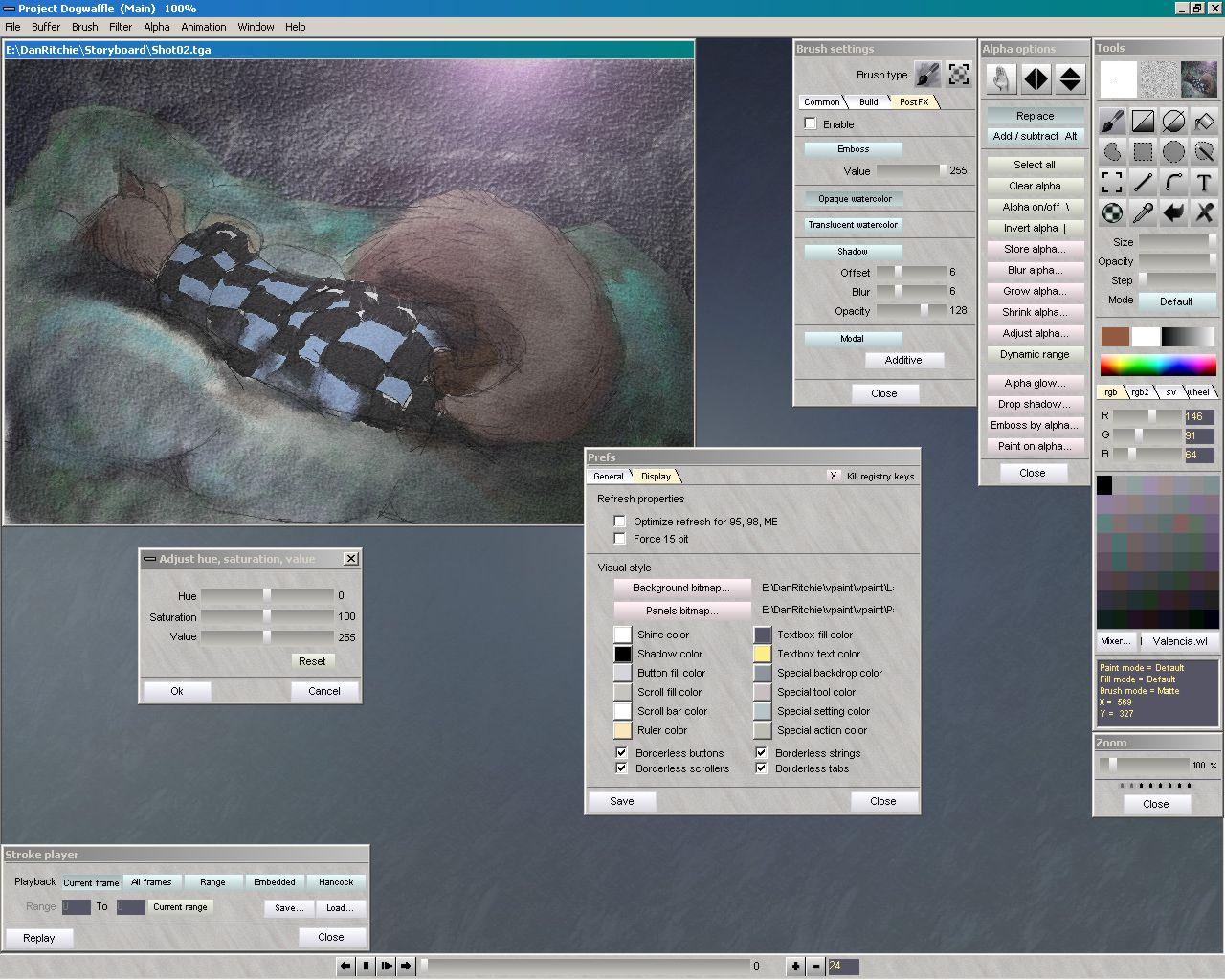Open the Mode Default selector in Tools
The image size is (1225, 980).
(1176, 301)
